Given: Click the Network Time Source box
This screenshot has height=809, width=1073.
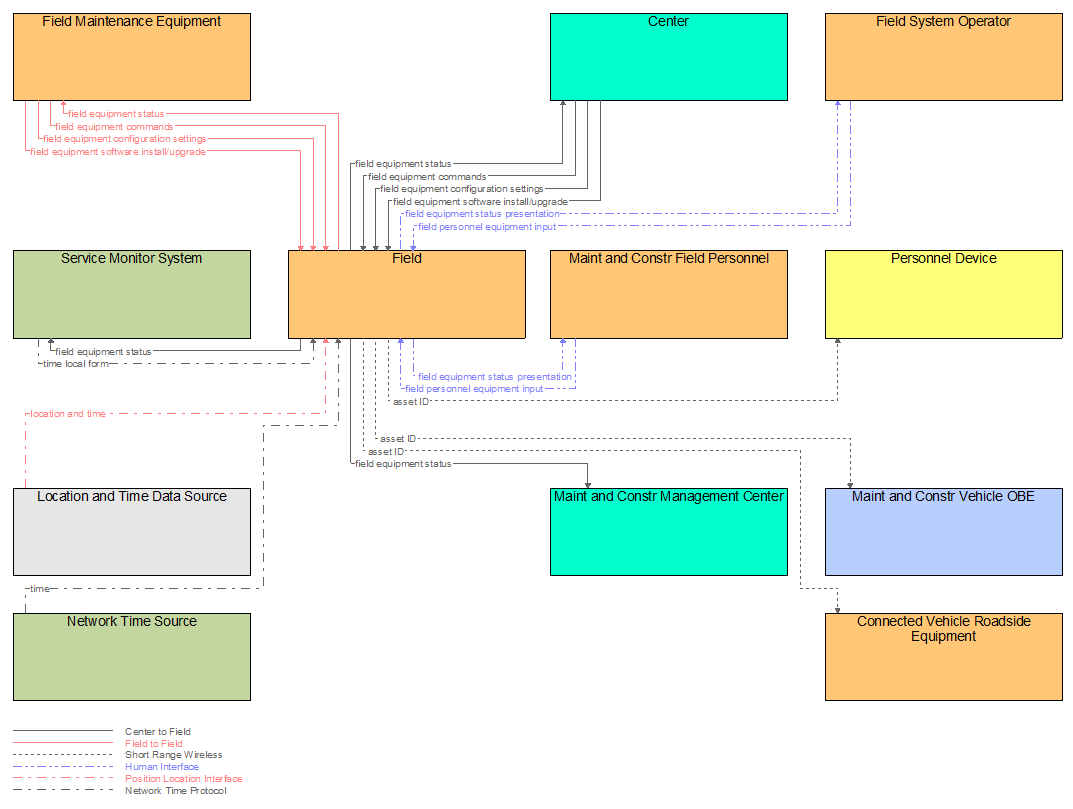Looking at the screenshot, I should tap(132, 656).
